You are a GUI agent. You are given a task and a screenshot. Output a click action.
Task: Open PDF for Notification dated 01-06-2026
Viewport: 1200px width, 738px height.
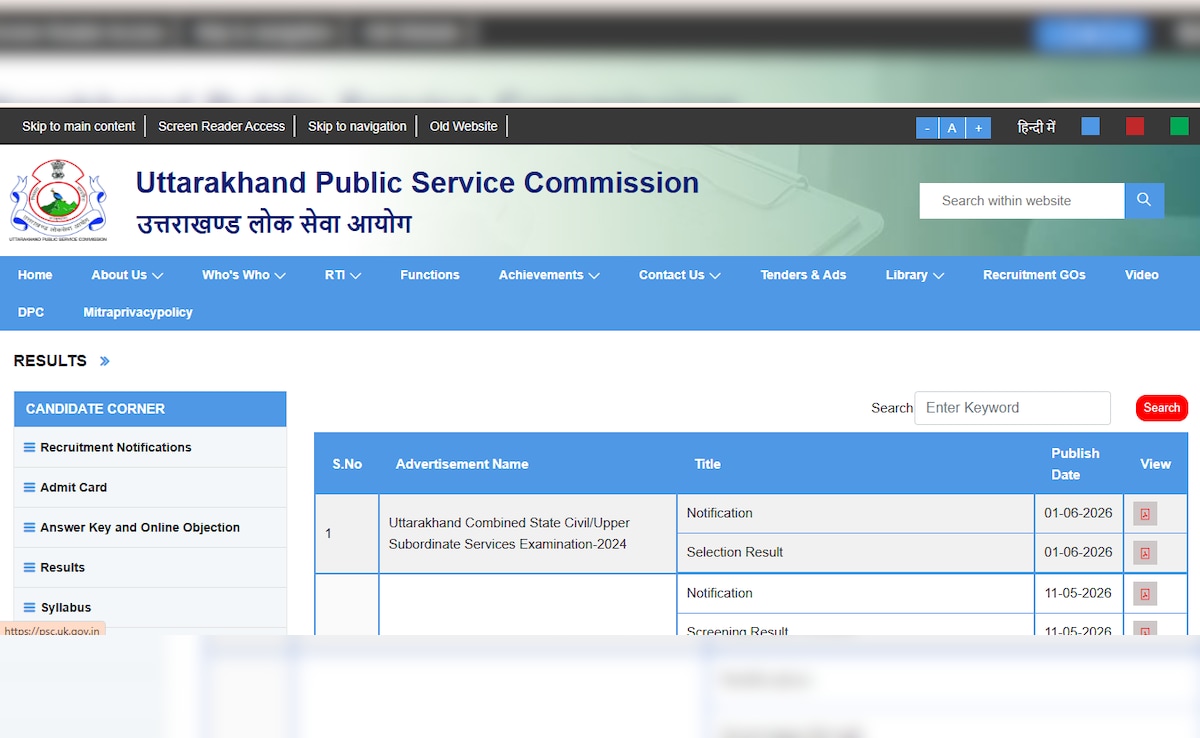pos(1145,514)
